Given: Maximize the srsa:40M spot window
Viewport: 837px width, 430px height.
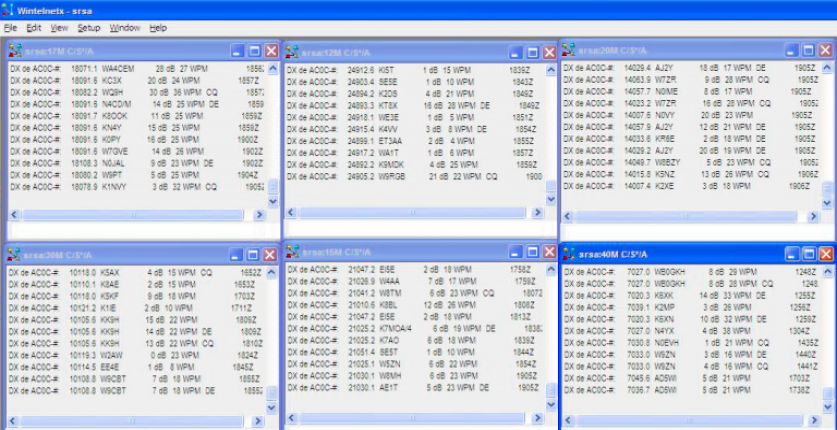Looking at the screenshot, I should [808, 254].
